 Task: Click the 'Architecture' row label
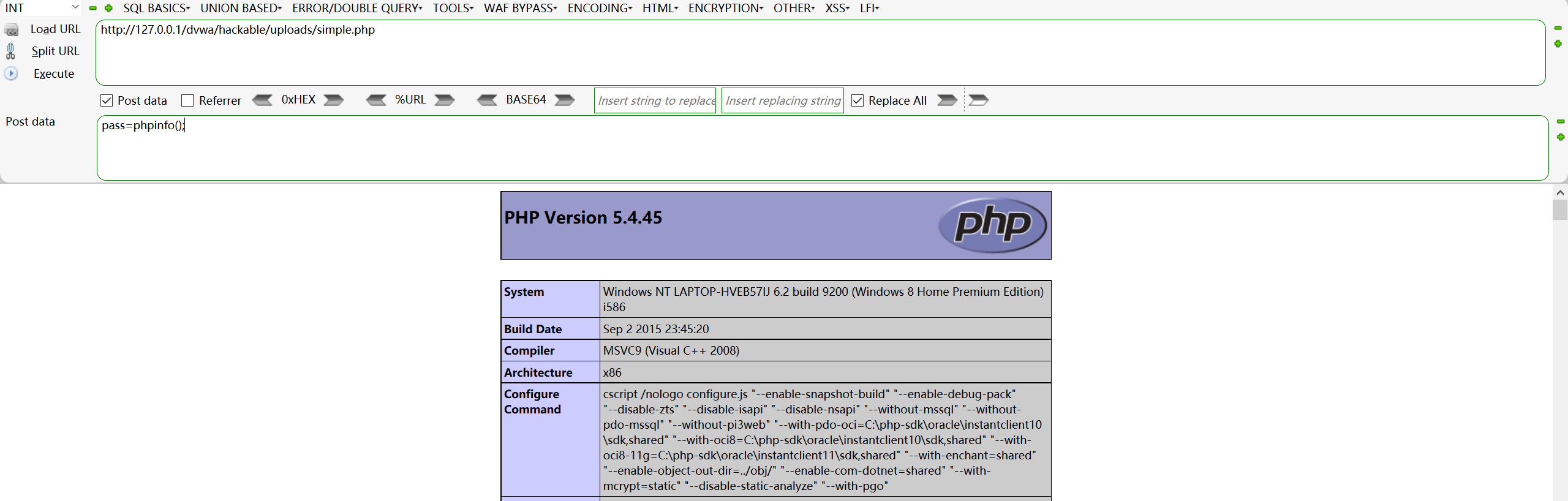[538, 373]
